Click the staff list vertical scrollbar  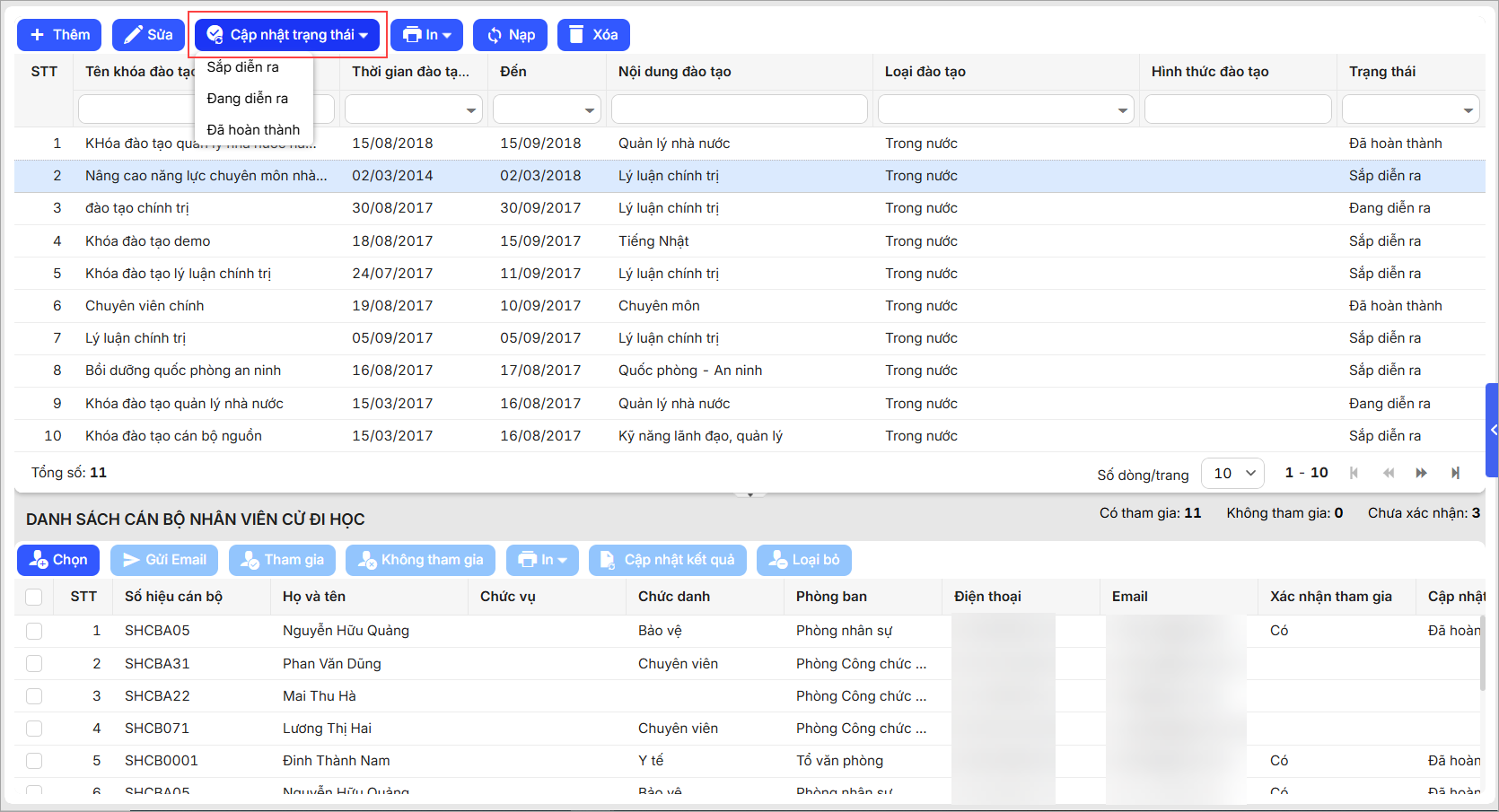click(1482, 653)
